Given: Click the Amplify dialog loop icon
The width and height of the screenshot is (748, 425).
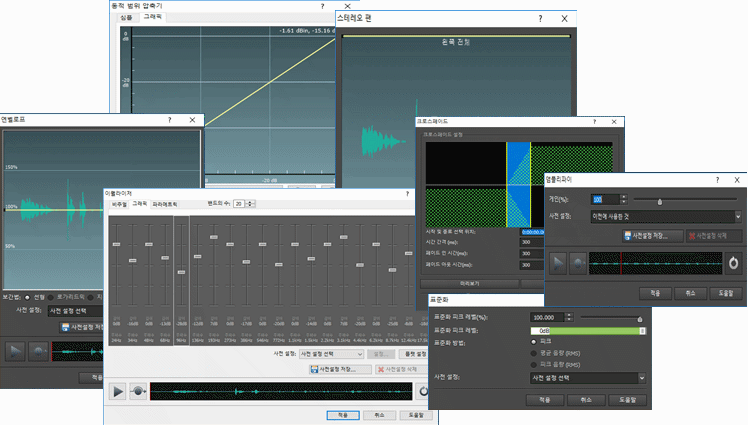Looking at the screenshot, I should 734,263.
